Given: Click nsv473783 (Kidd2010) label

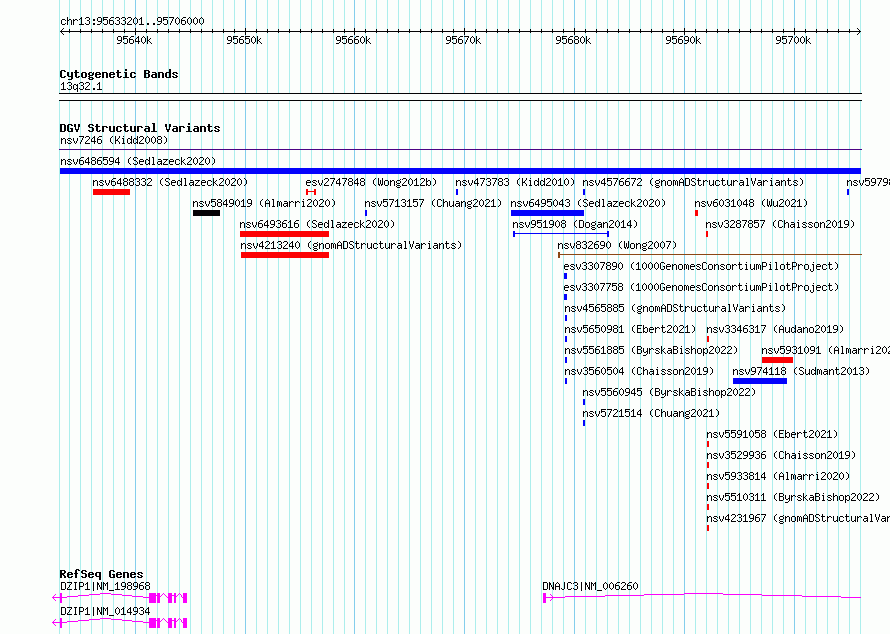Looking at the screenshot, I should [x=515, y=182].
